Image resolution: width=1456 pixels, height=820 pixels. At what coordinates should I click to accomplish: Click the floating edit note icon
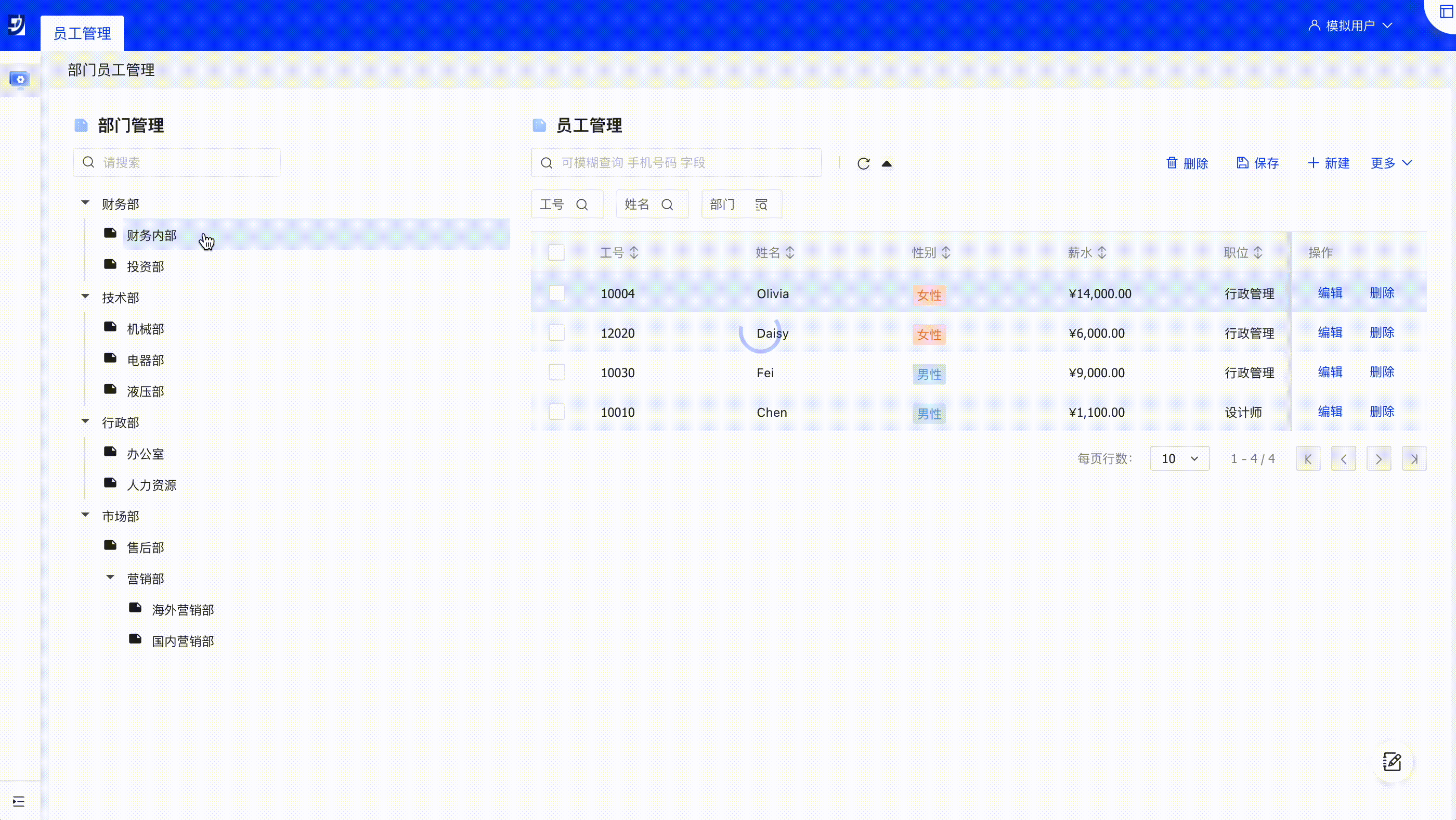click(1392, 762)
